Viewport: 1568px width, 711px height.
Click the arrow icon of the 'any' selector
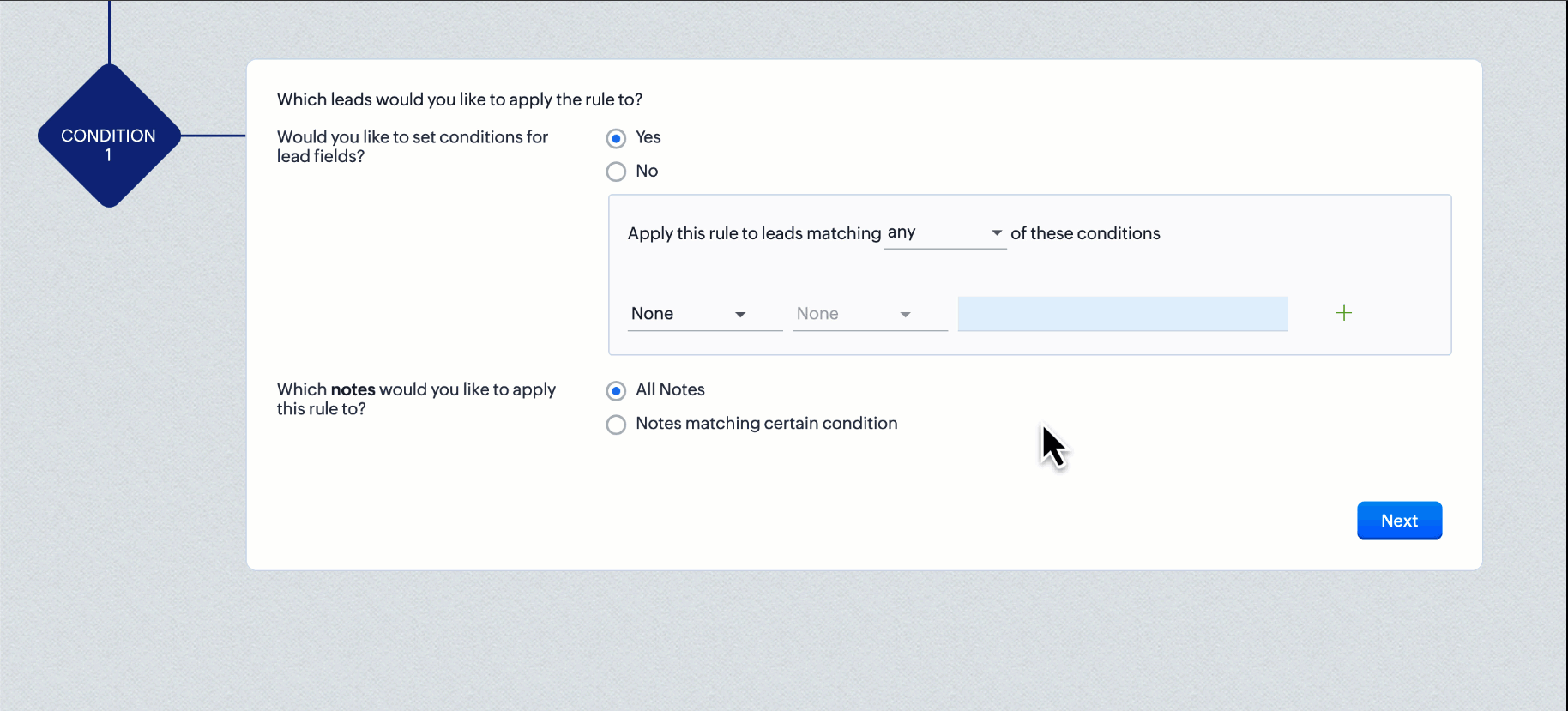pyautogui.click(x=996, y=233)
